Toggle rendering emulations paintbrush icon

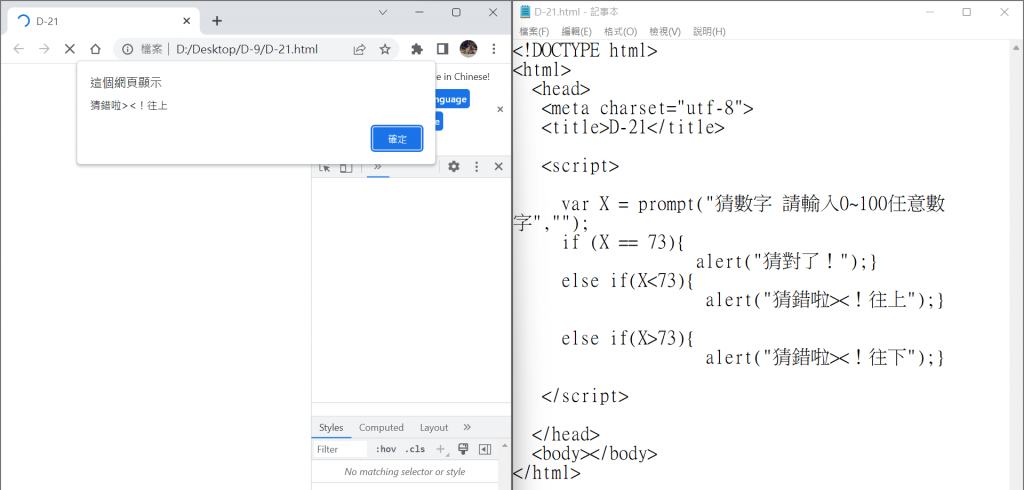click(x=463, y=449)
